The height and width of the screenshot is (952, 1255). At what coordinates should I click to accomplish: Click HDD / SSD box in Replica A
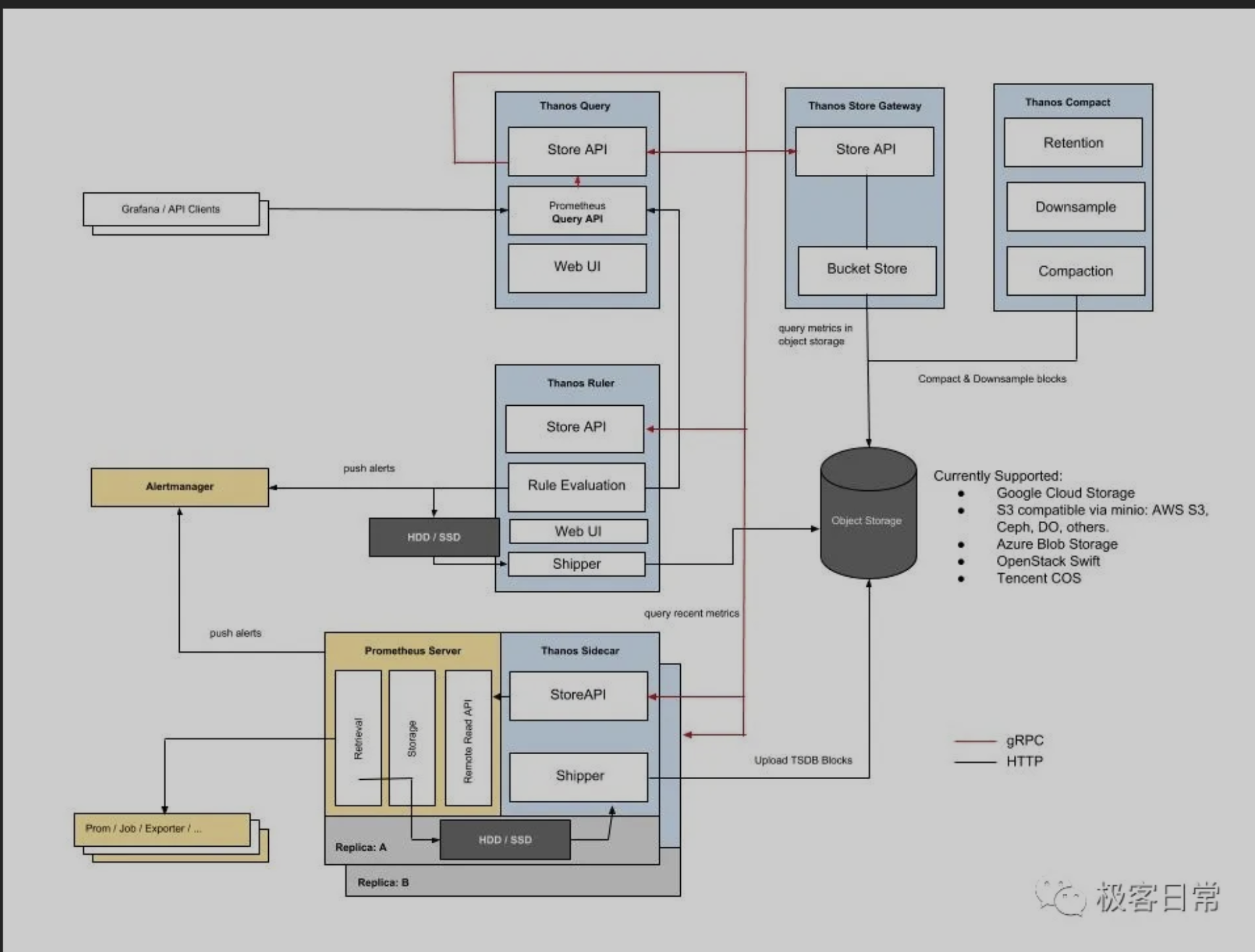[x=505, y=840]
